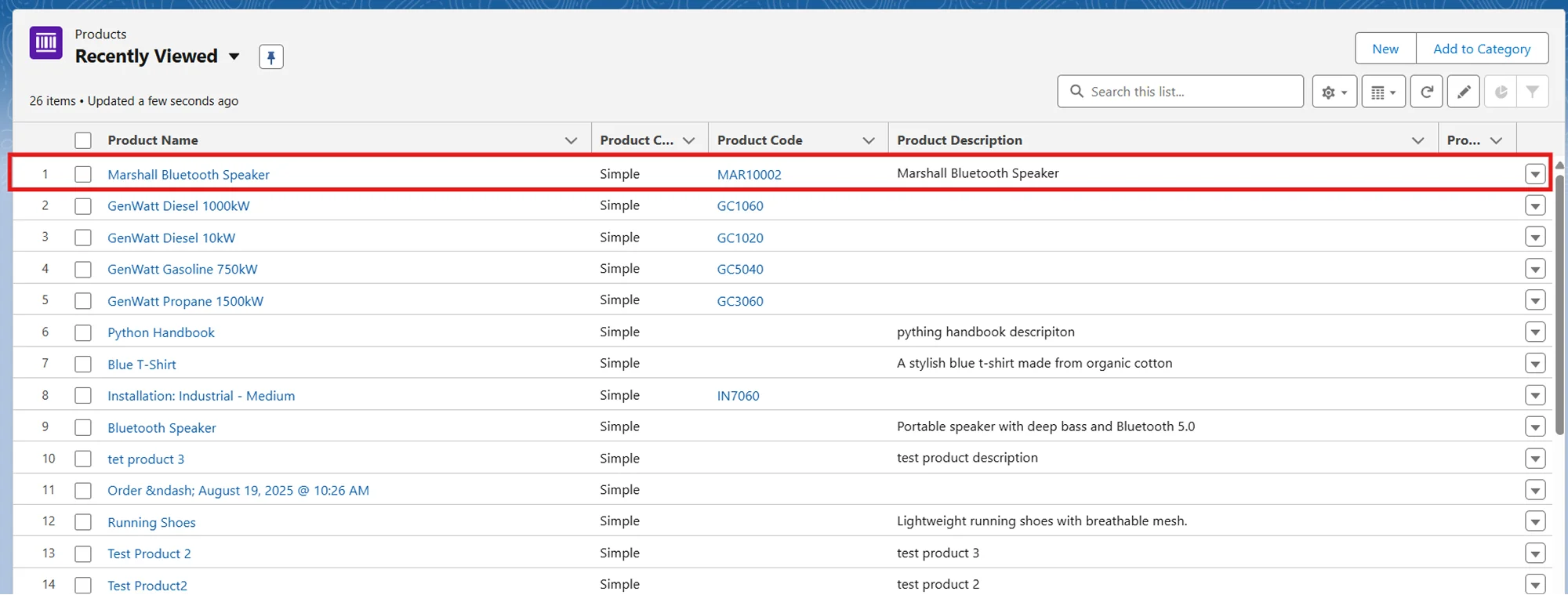Open Product Description column menu chevron
This screenshot has width=1568, height=595.
1417,140
